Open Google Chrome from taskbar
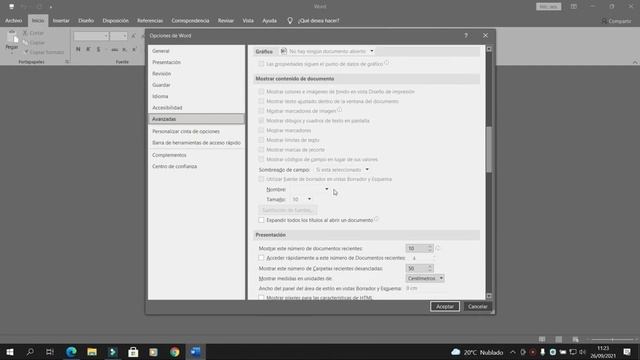Image resolution: width=640 pixels, height=360 pixels. (x=175, y=352)
